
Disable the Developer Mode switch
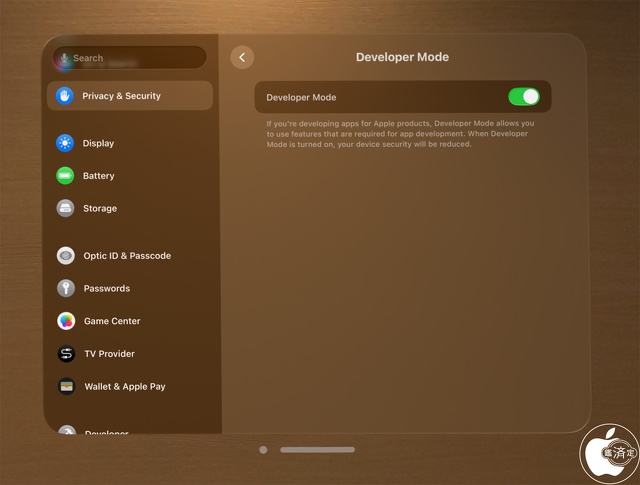coord(523,97)
